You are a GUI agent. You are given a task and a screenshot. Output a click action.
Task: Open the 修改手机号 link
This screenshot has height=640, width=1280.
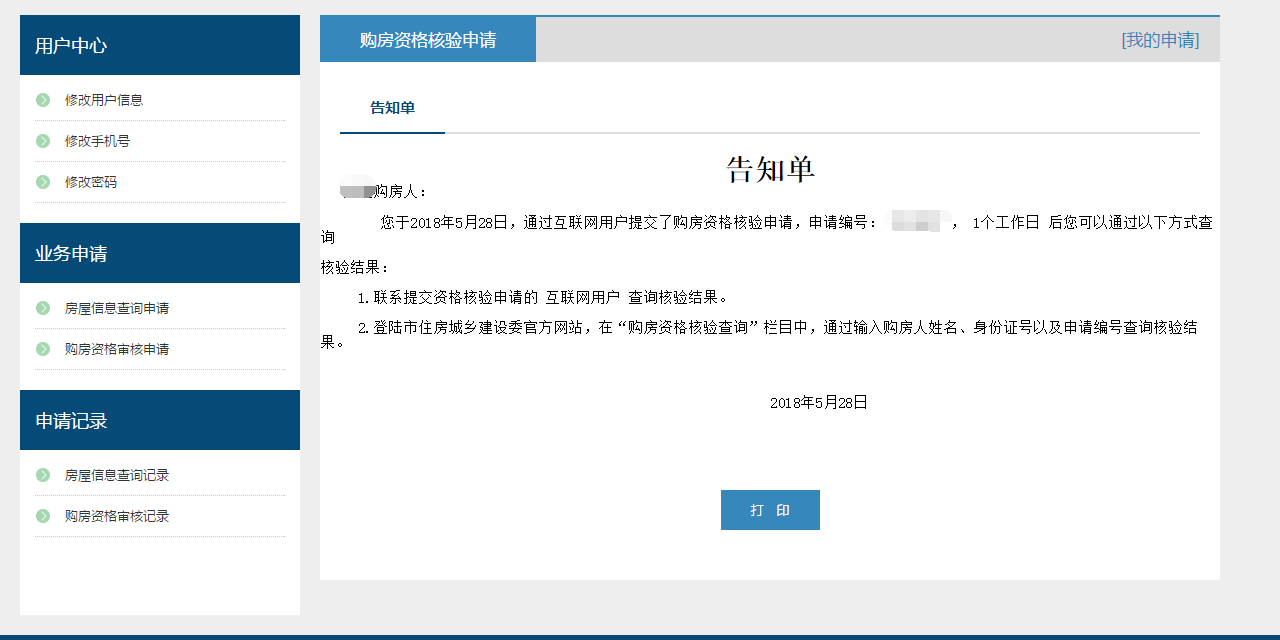(x=97, y=141)
